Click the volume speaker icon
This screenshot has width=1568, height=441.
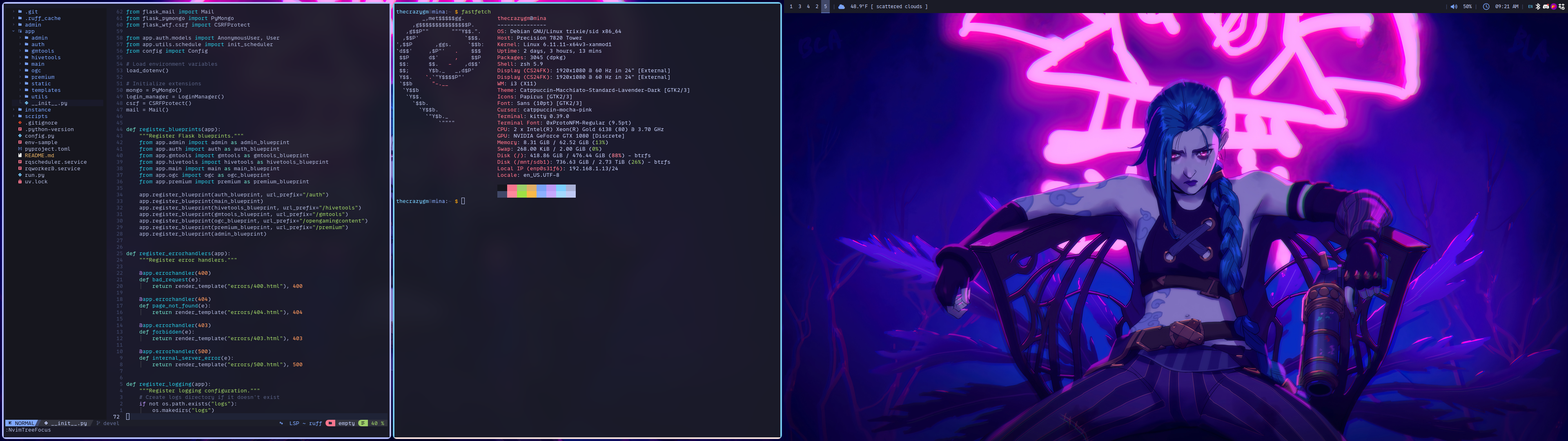pos(1454,7)
